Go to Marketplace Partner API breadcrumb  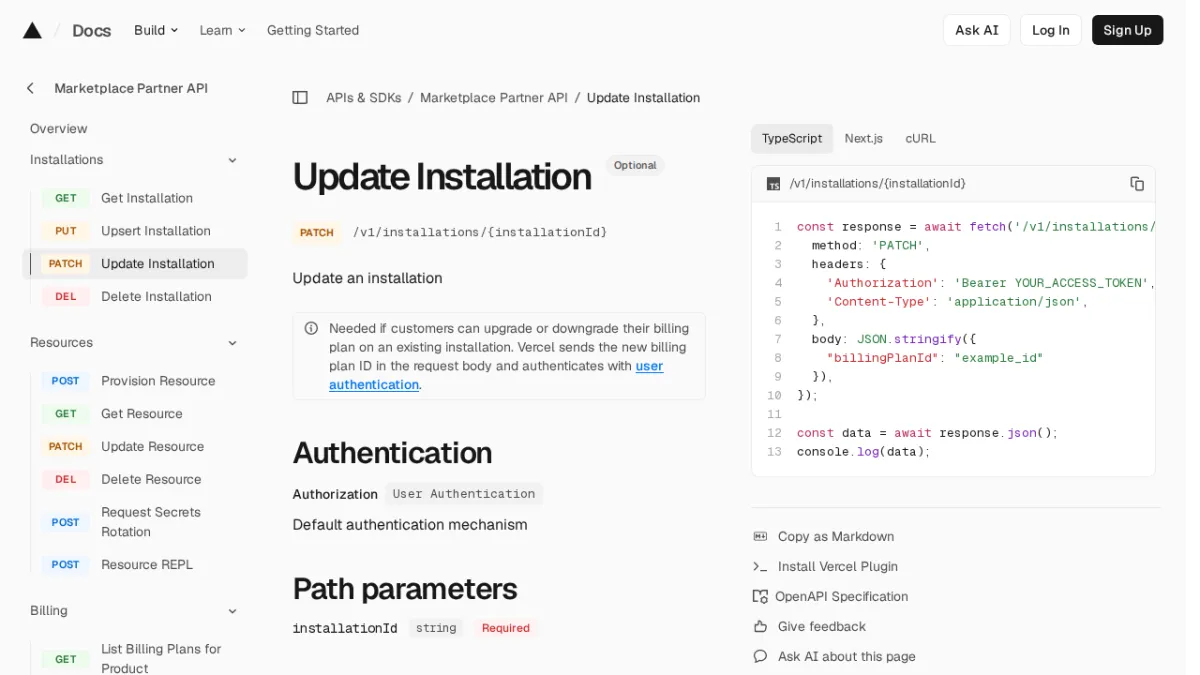point(494,97)
